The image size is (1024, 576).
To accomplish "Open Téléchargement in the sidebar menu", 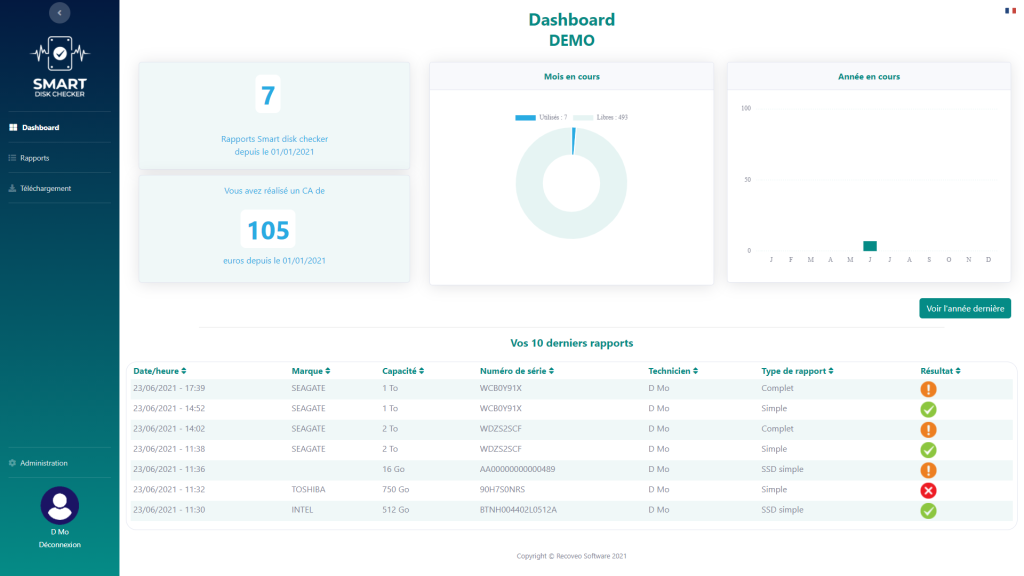I will tap(45, 188).
